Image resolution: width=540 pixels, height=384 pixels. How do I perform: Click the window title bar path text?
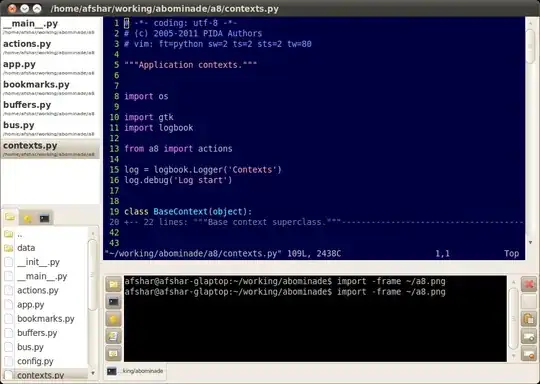tap(165, 9)
